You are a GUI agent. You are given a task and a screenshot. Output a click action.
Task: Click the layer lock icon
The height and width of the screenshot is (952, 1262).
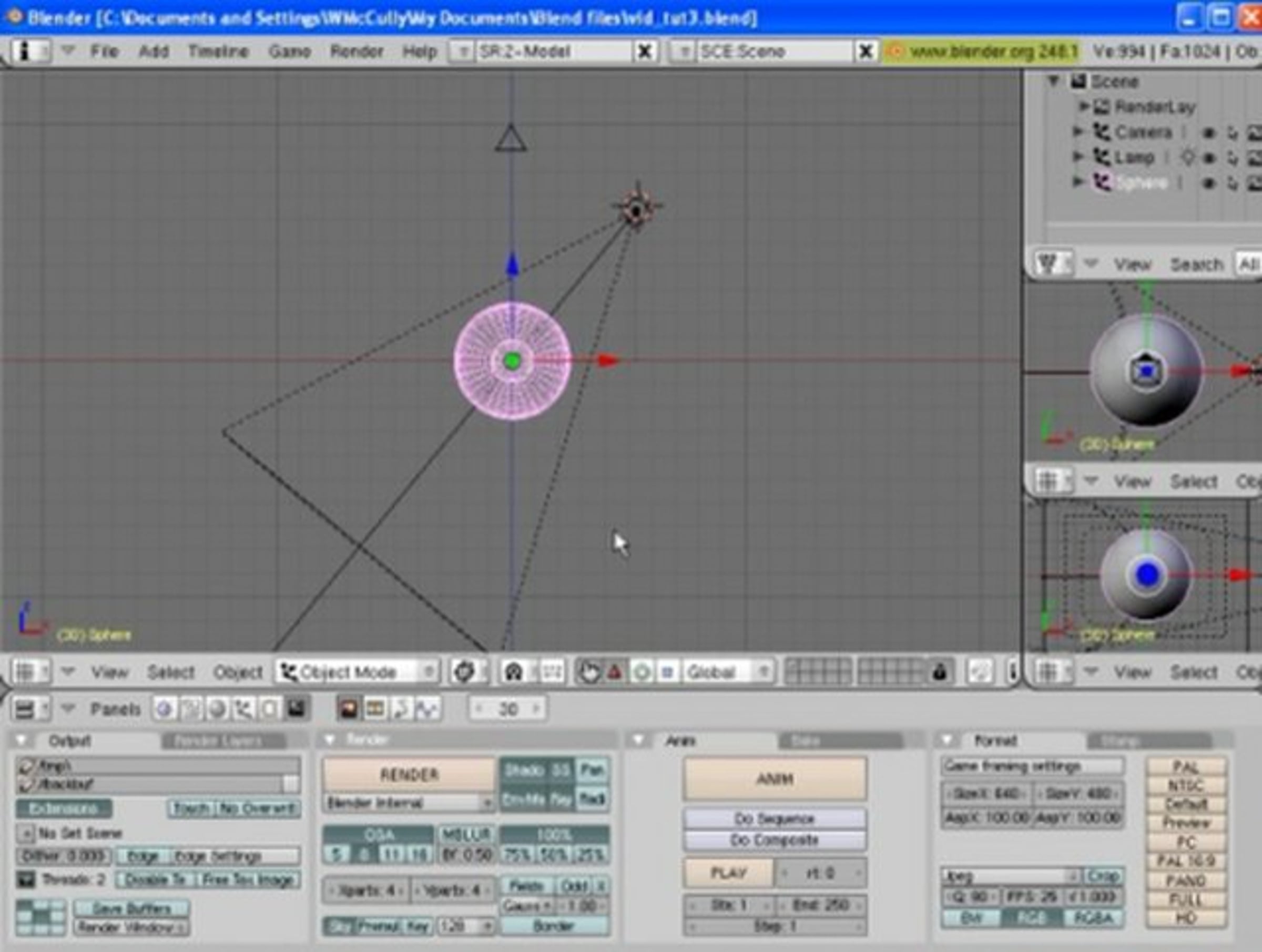tap(939, 672)
